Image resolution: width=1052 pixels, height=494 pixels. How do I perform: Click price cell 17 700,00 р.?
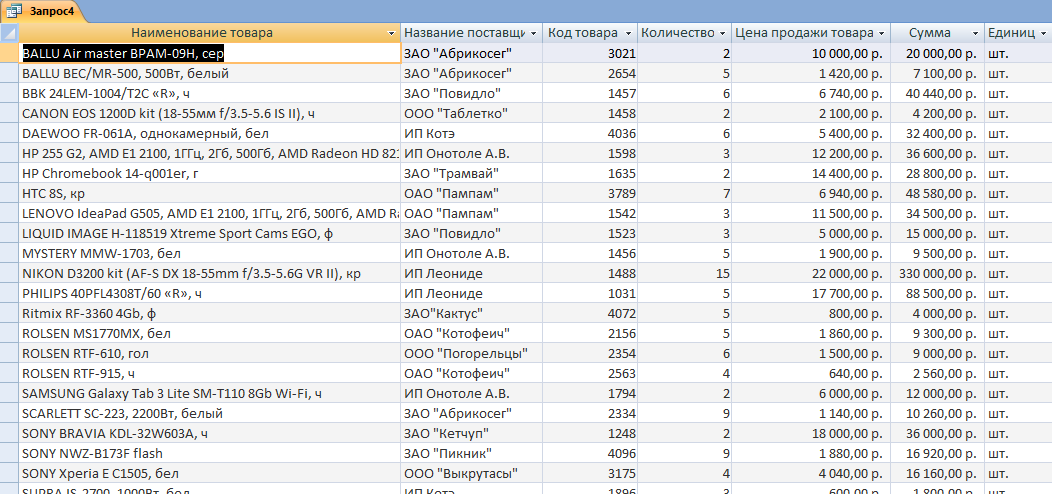click(x=811, y=293)
